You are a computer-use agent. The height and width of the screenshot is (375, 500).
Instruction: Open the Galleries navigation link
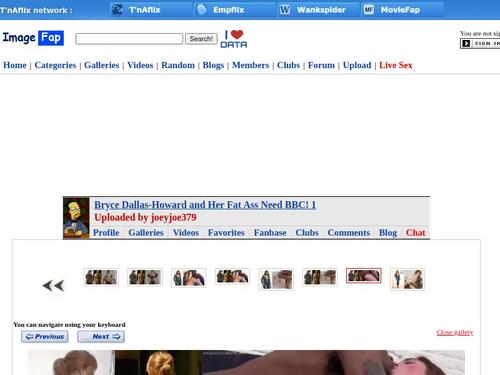102,65
